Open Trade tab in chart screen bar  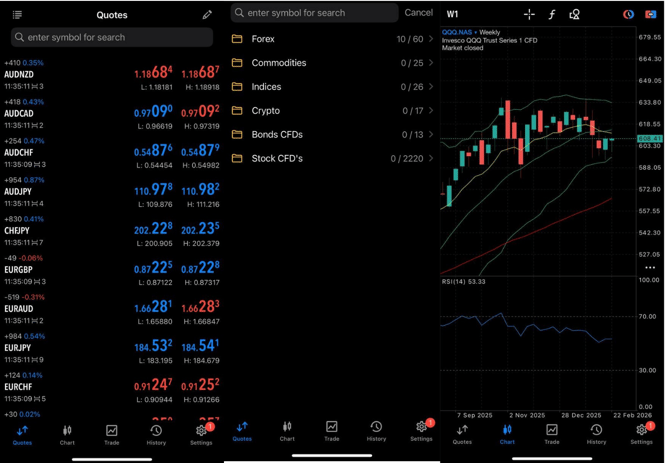pos(552,434)
